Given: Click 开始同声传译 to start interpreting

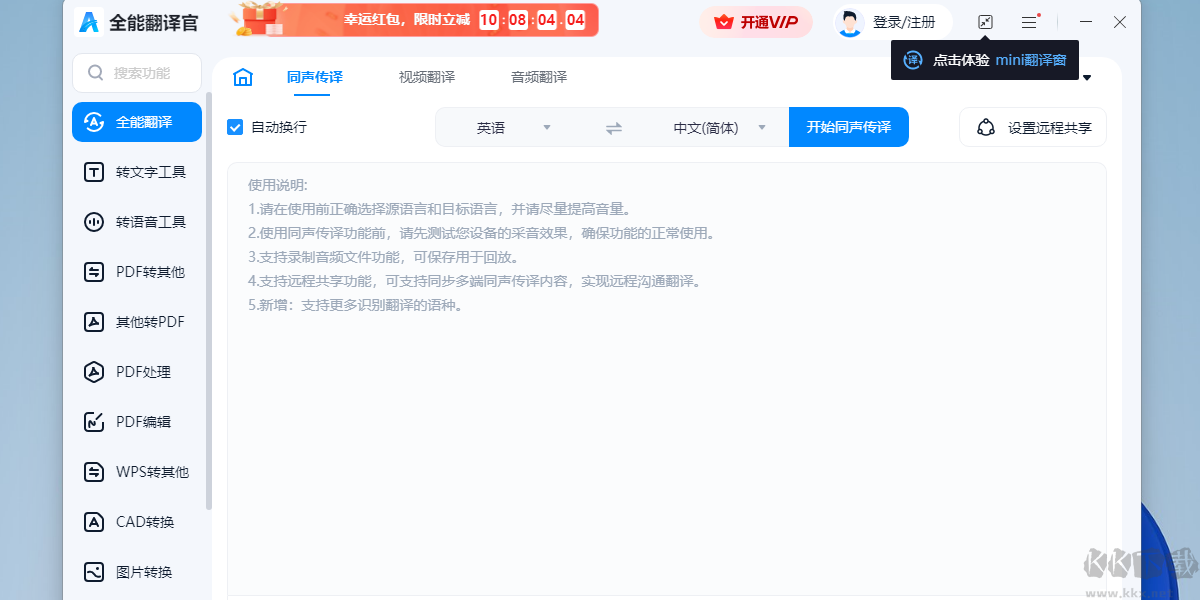Looking at the screenshot, I should coord(848,127).
